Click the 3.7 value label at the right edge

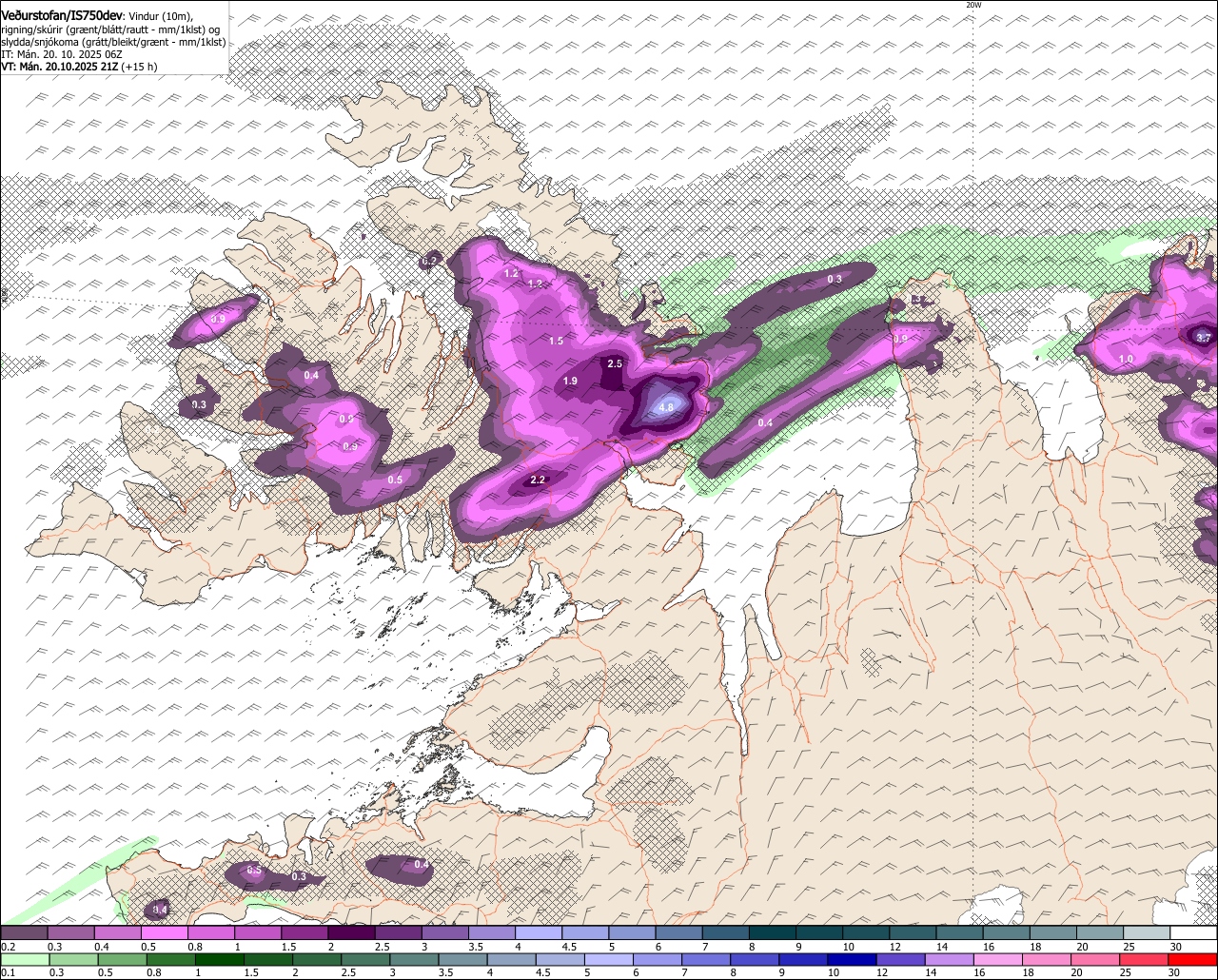coord(1203,338)
